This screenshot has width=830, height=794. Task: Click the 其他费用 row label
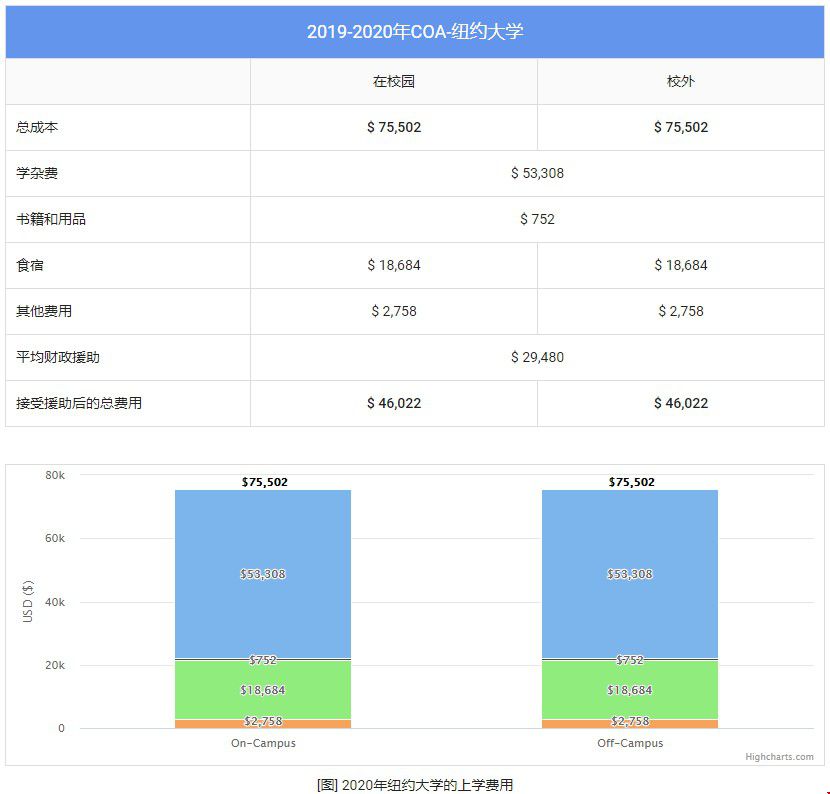(44, 311)
